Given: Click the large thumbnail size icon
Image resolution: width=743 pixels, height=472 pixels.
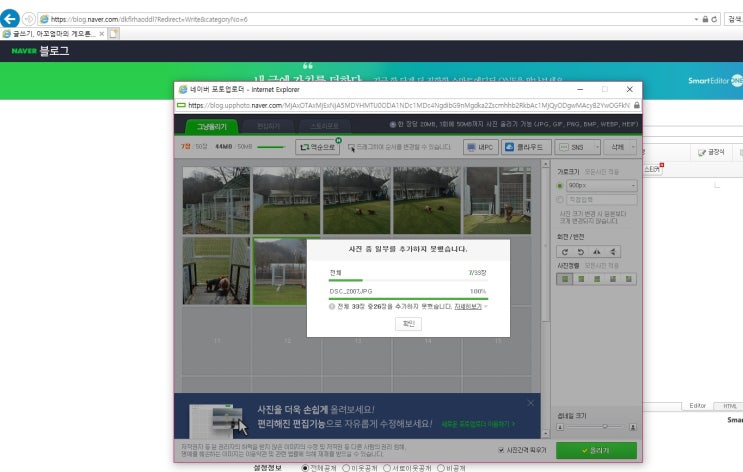Looking at the screenshot, I should pyautogui.click(x=633, y=427).
